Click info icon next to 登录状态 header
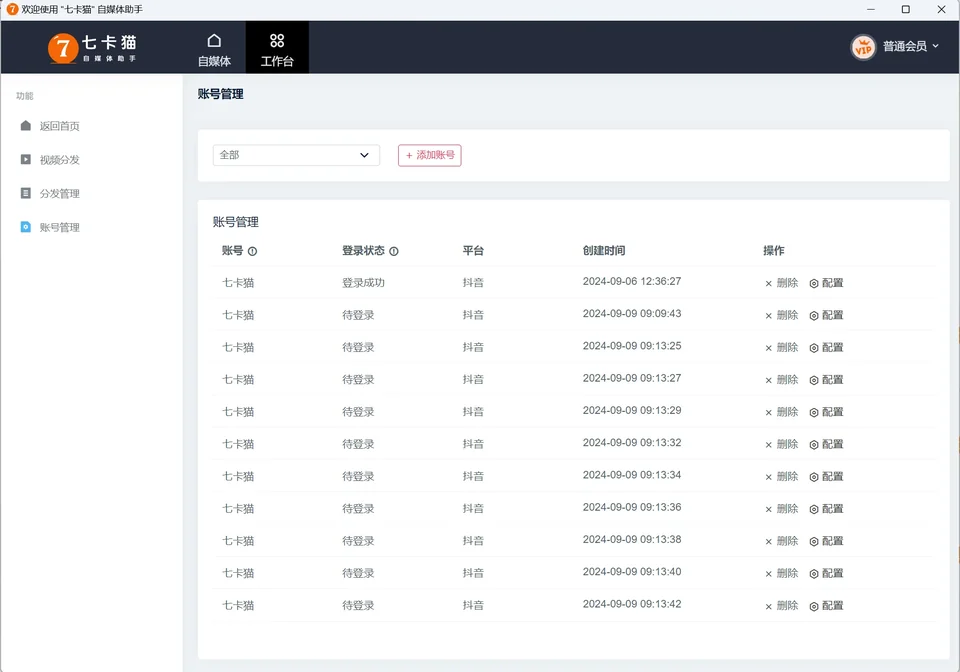This screenshot has width=960, height=672. point(394,251)
